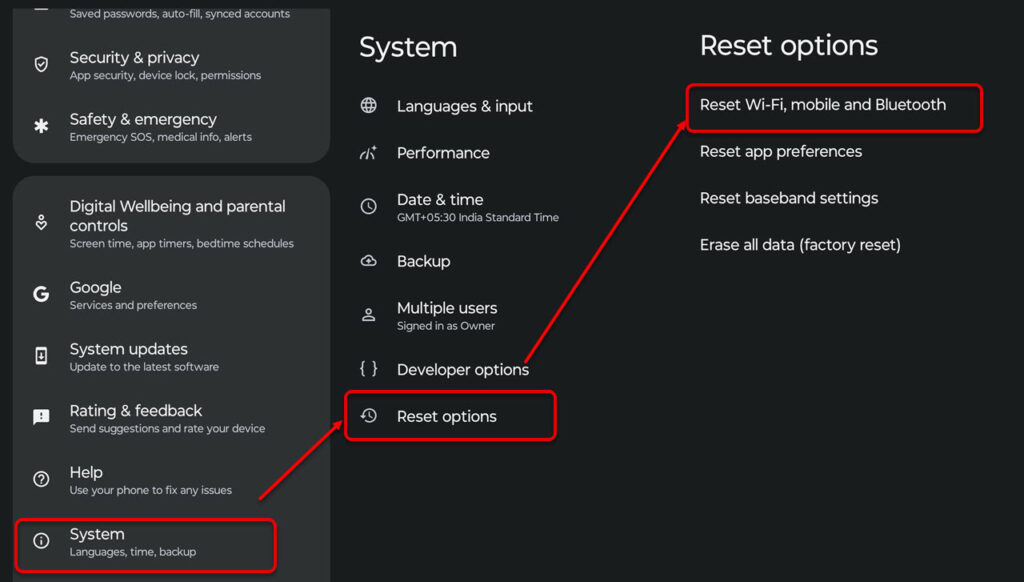
Task: Click the Safety & emergency asterisk icon
Action: pyautogui.click(x=41, y=126)
